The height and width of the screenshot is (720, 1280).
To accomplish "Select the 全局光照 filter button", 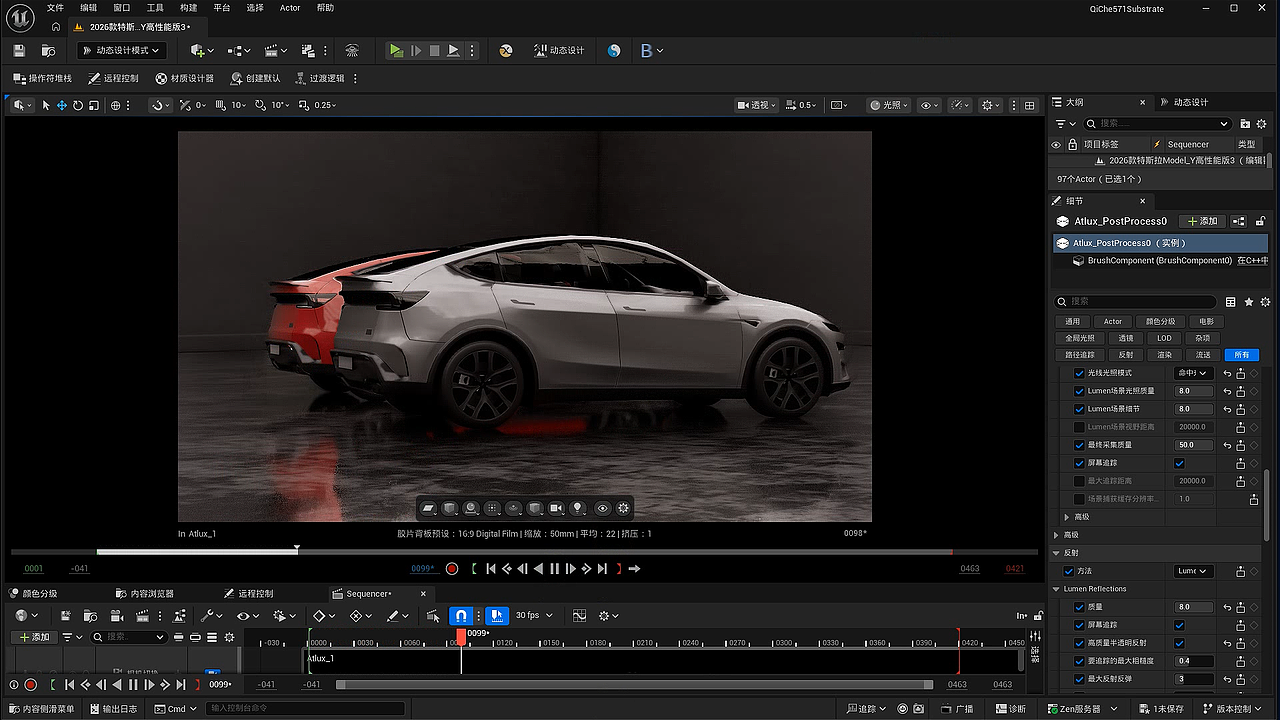I will tap(1080, 338).
